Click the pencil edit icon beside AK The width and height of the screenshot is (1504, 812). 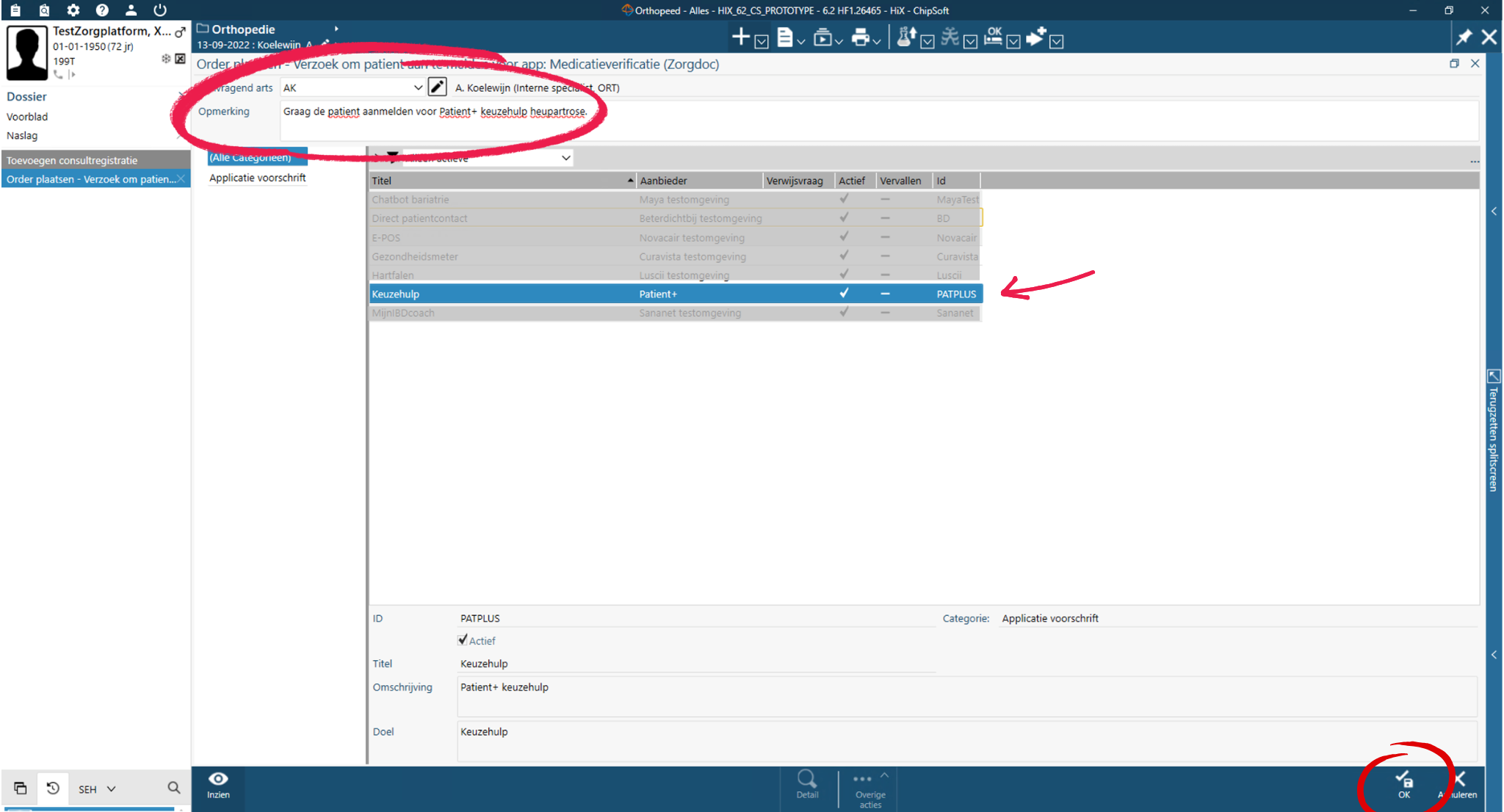437,87
